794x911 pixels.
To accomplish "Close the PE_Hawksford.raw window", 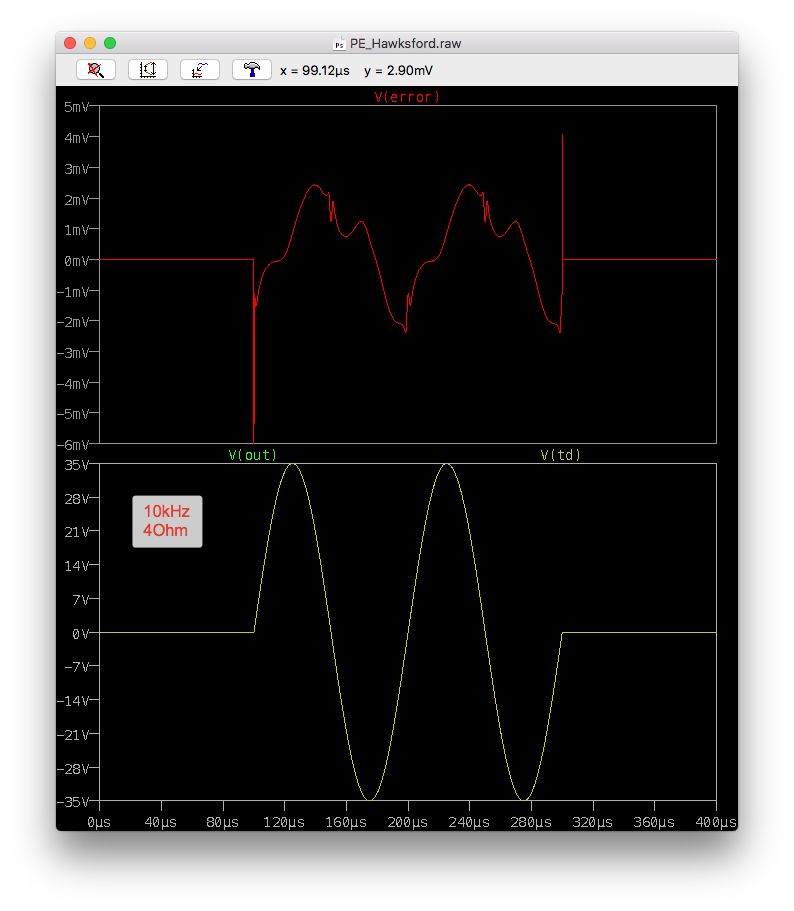I will [x=70, y=43].
